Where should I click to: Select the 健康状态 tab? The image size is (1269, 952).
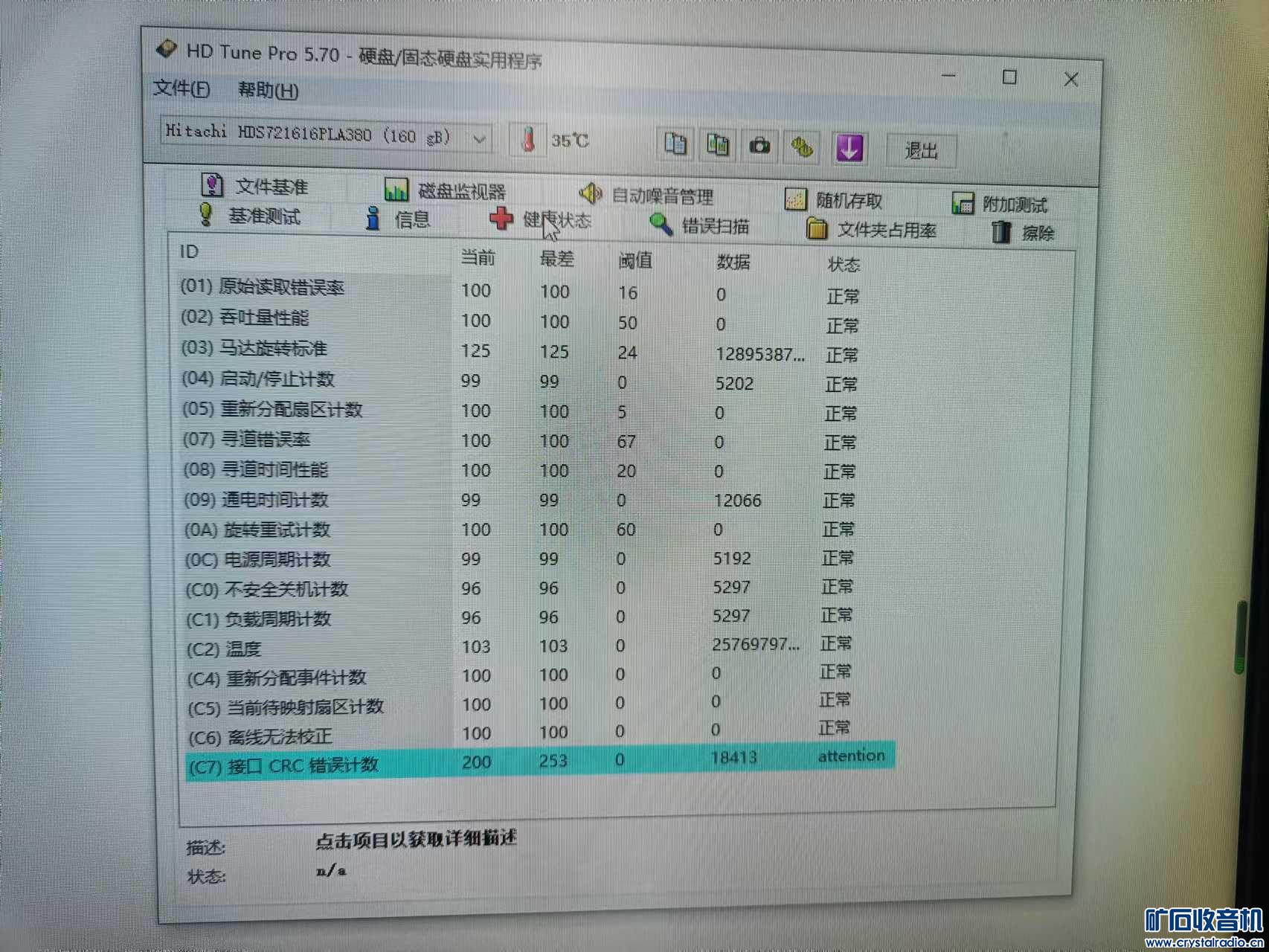coord(541,219)
